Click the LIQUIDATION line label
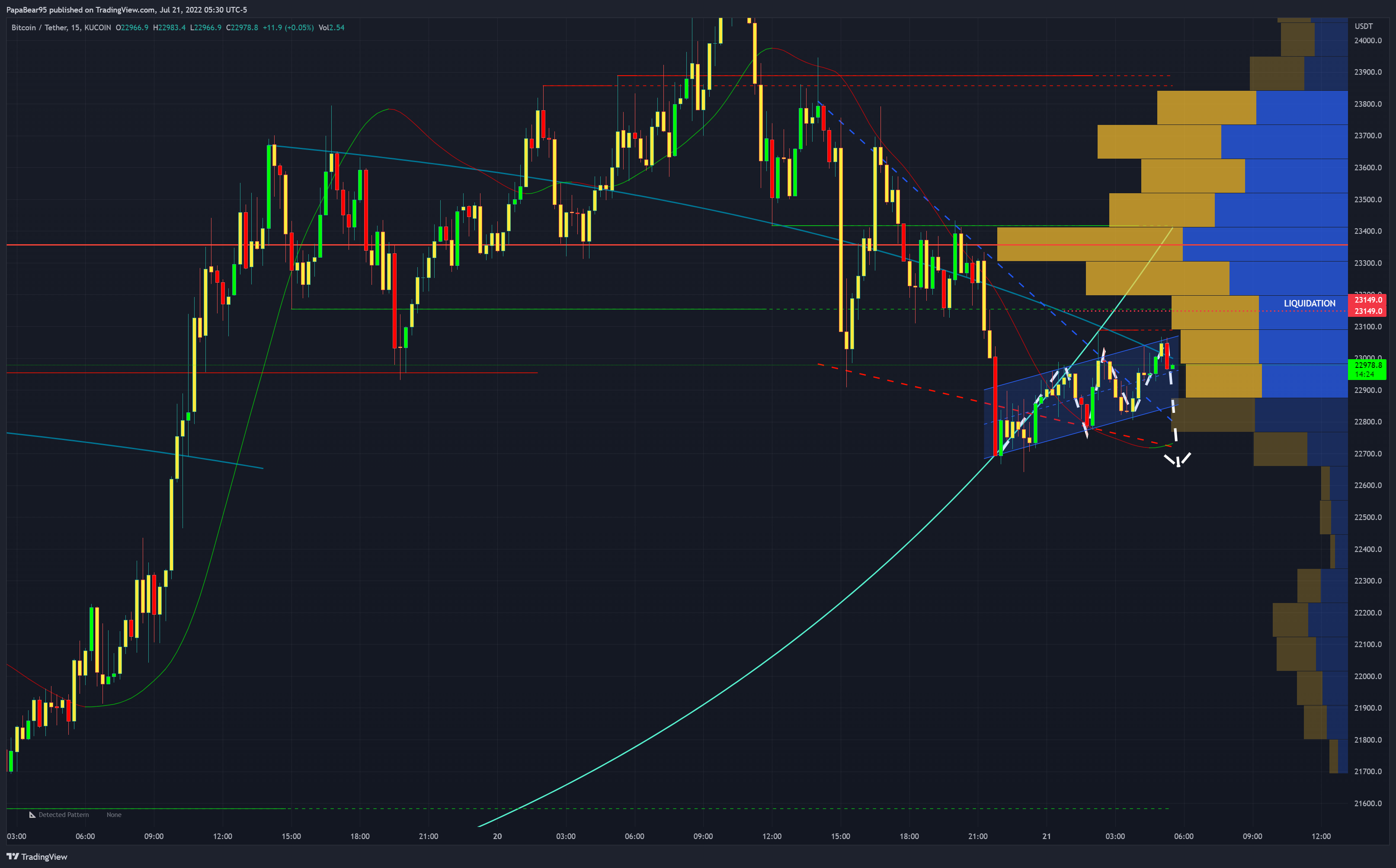1396x868 pixels. [x=1309, y=303]
